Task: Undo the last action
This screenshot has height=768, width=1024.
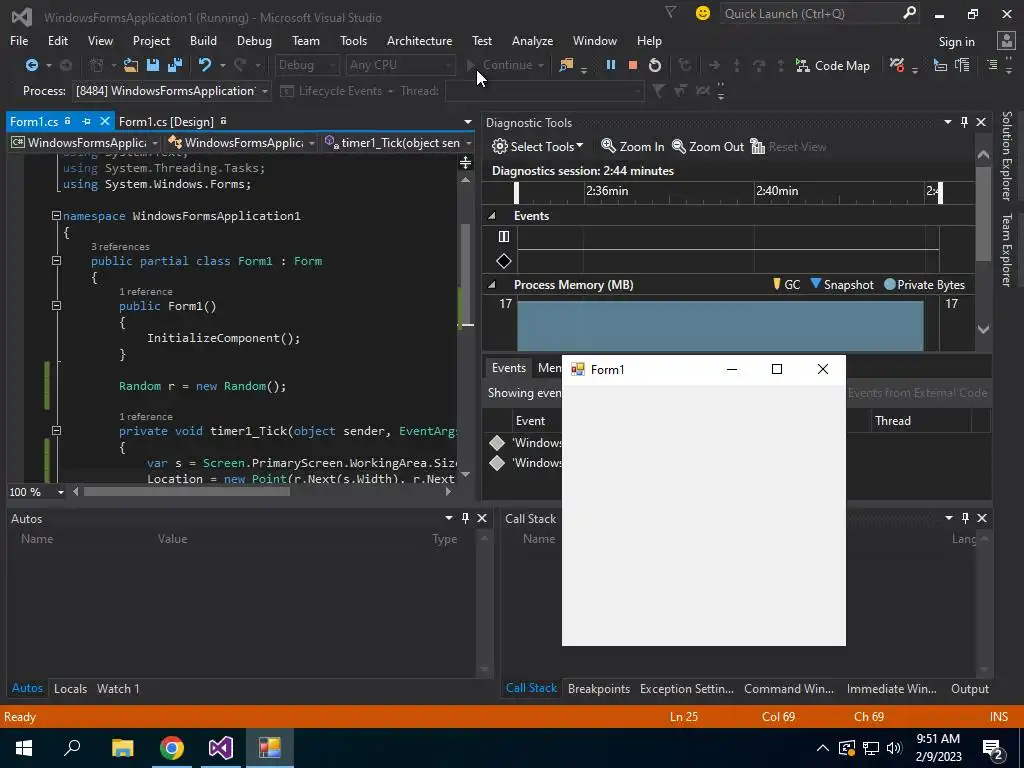Action: [205, 65]
